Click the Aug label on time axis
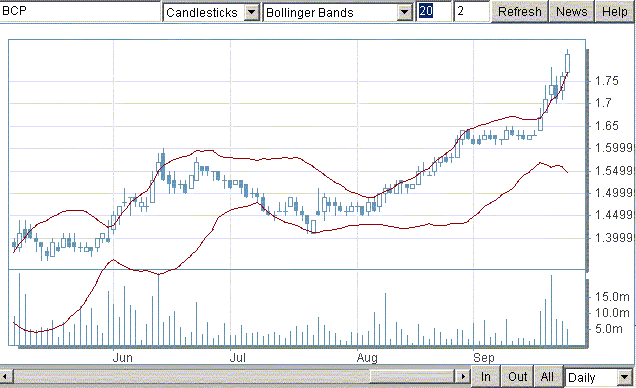Image resolution: width=636 pixels, height=388 pixels. tap(367, 358)
